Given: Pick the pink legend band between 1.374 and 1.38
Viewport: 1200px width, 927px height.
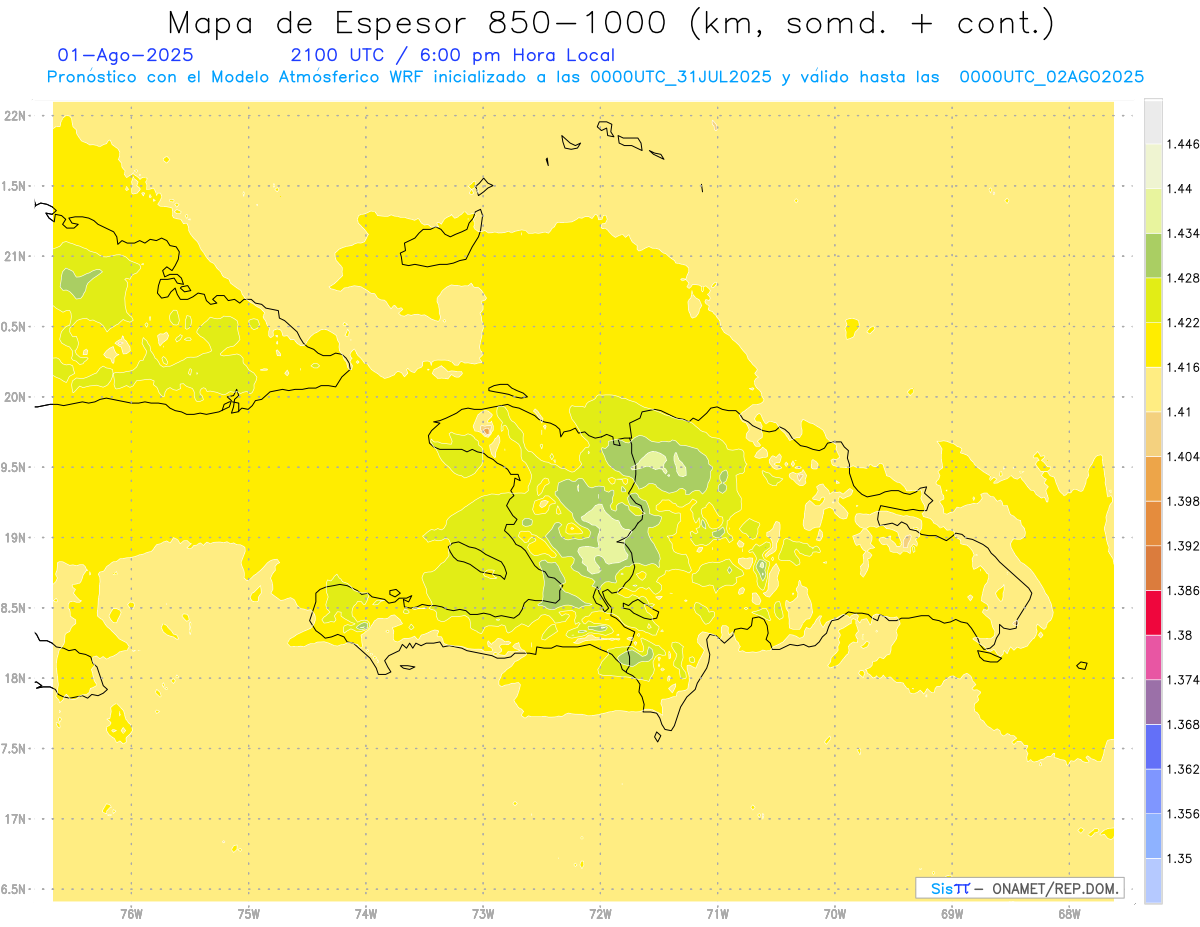Looking at the screenshot, I should [x=1153, y=657].
